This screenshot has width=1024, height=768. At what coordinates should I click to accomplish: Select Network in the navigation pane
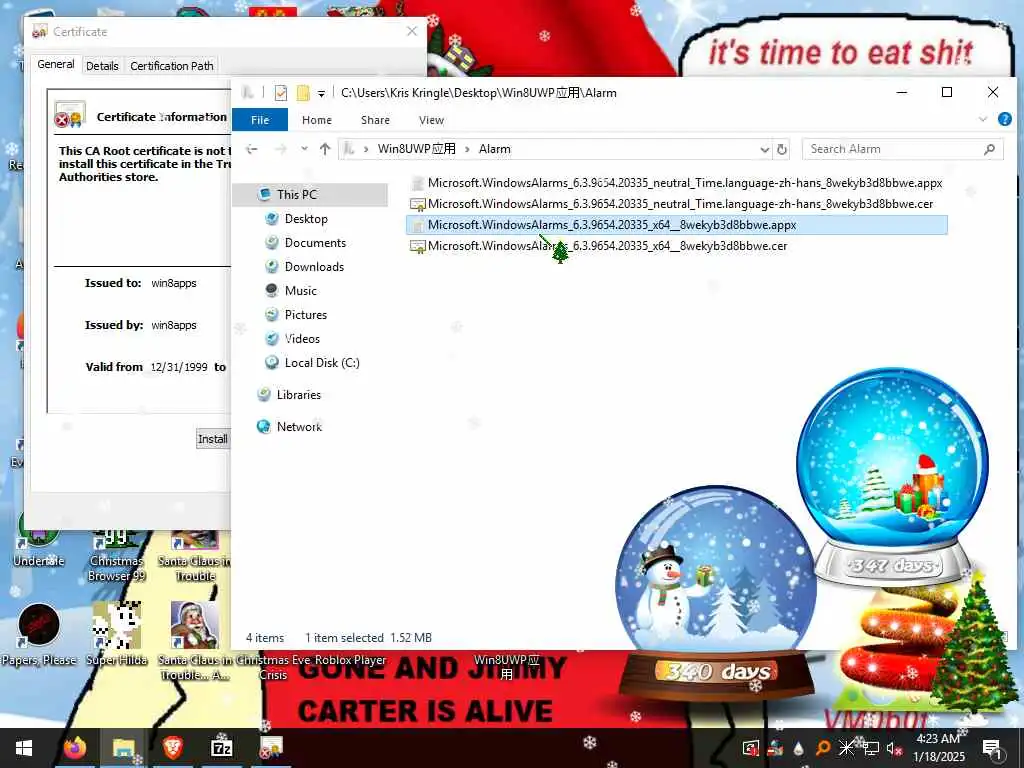point(298,426)
